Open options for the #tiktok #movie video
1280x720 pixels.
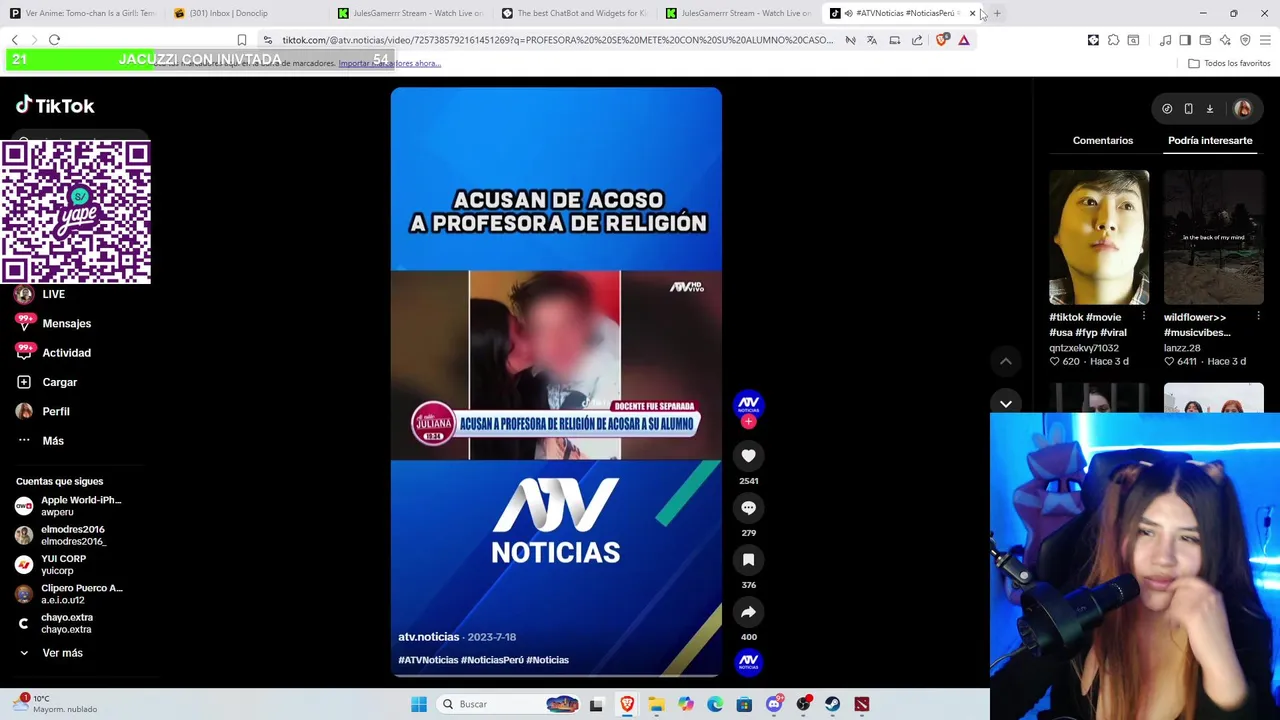click(x=1144, y=317)
